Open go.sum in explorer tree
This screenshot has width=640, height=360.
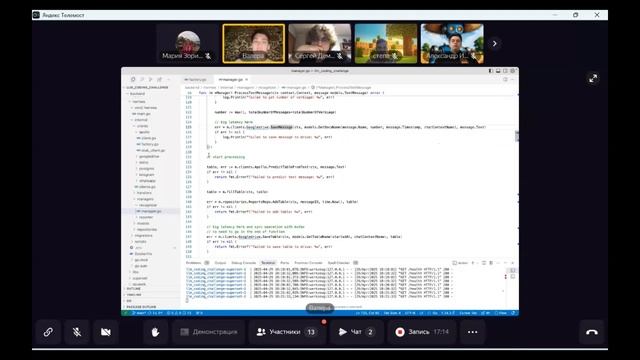click(141, 266)
